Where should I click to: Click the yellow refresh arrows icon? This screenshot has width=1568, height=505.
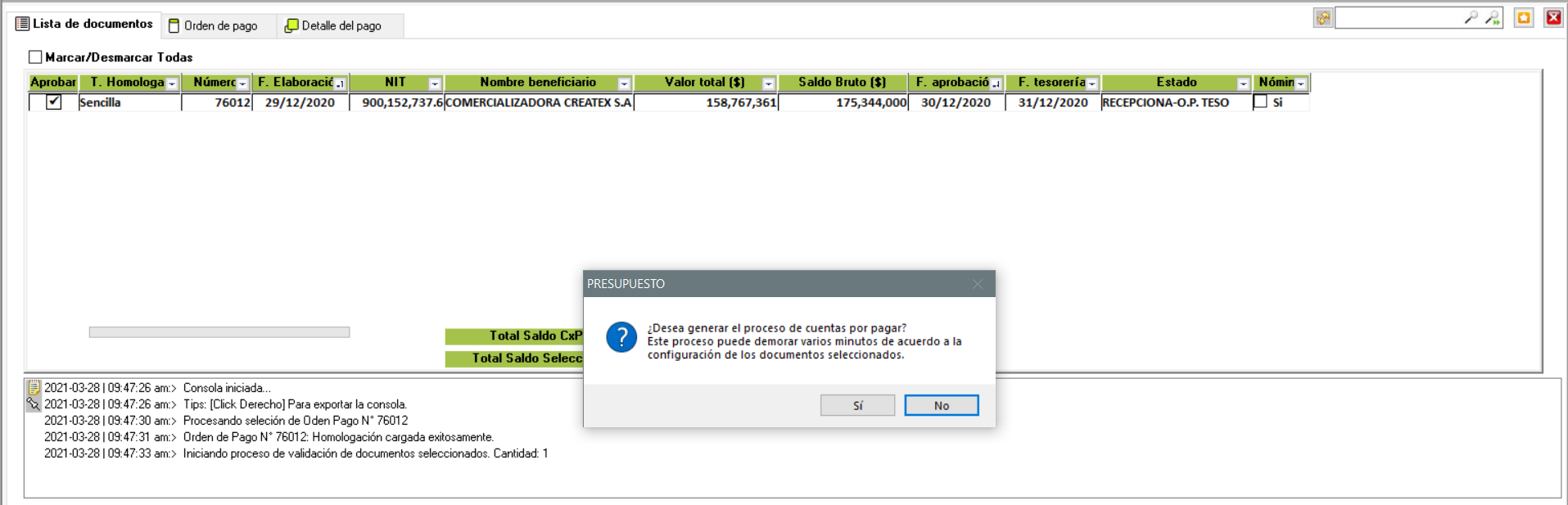click(x=1322, y=18)
